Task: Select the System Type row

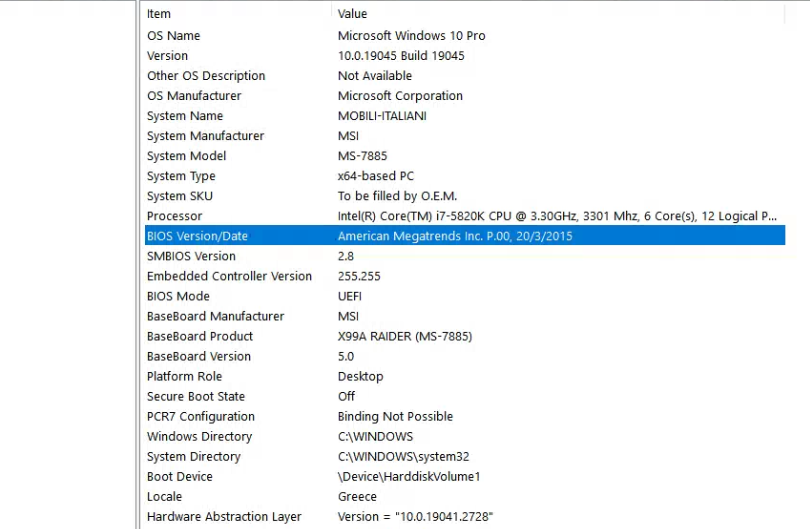Action: [465, 176]
